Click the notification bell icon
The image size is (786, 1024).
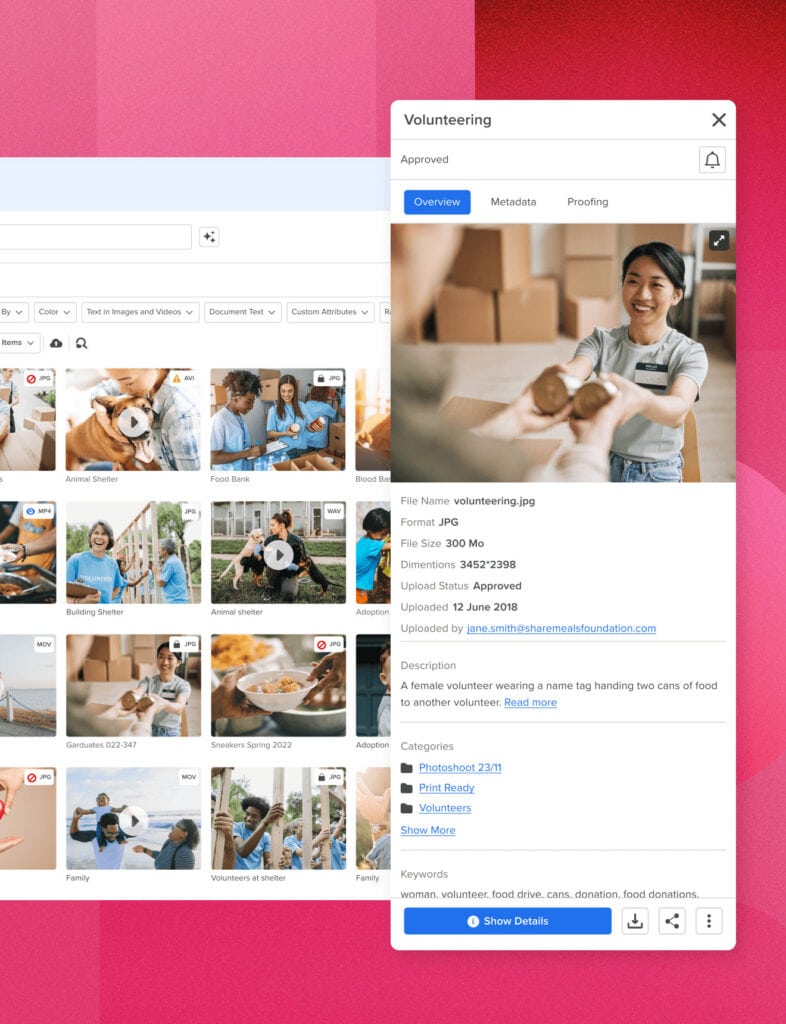tap(712, 160)
